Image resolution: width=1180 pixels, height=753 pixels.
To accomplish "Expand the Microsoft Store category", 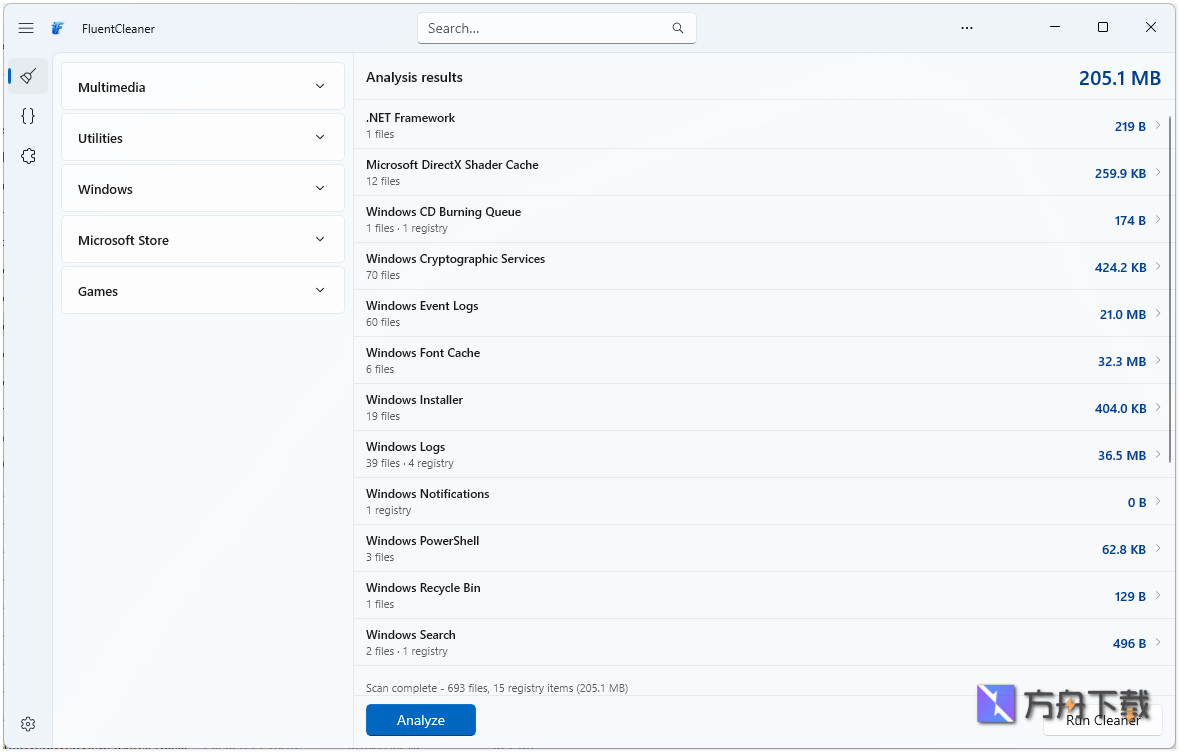I will [202, 240].
